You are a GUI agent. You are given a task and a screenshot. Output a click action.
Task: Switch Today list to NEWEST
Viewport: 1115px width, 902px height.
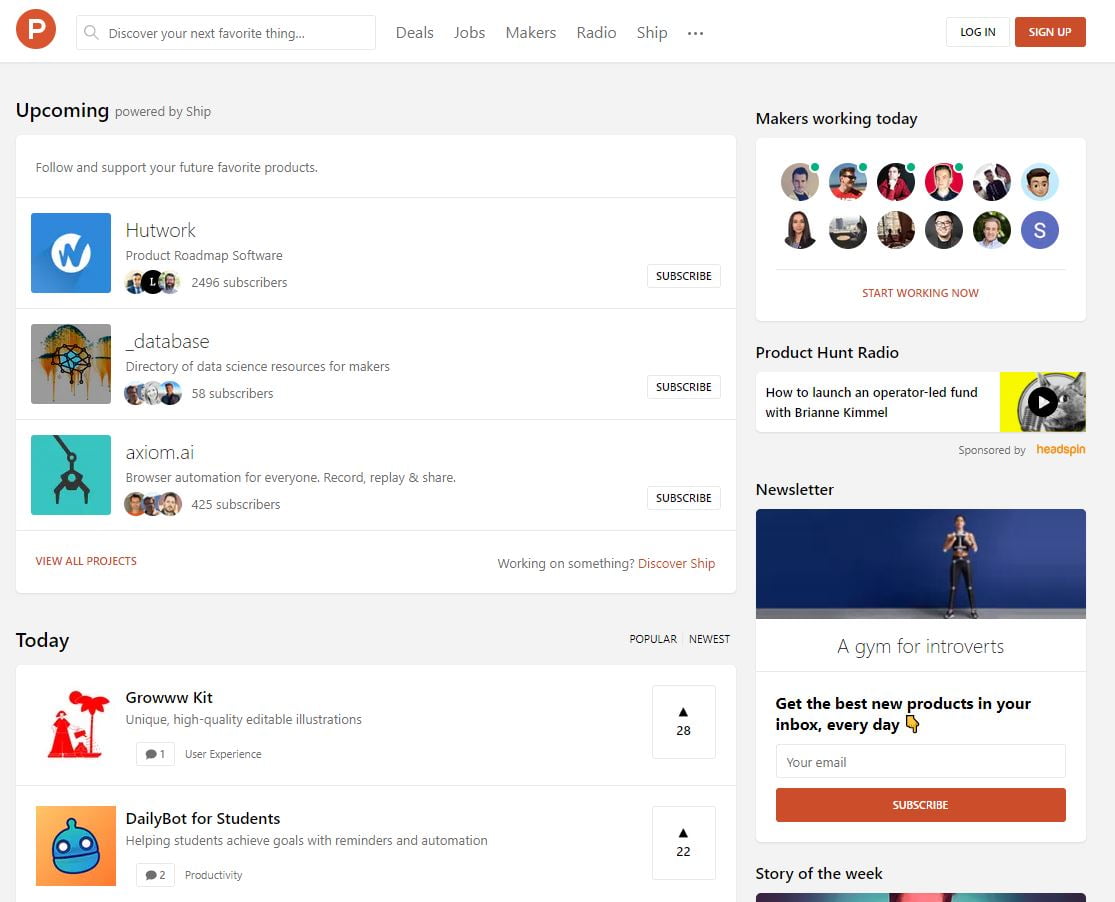point(709,639)
